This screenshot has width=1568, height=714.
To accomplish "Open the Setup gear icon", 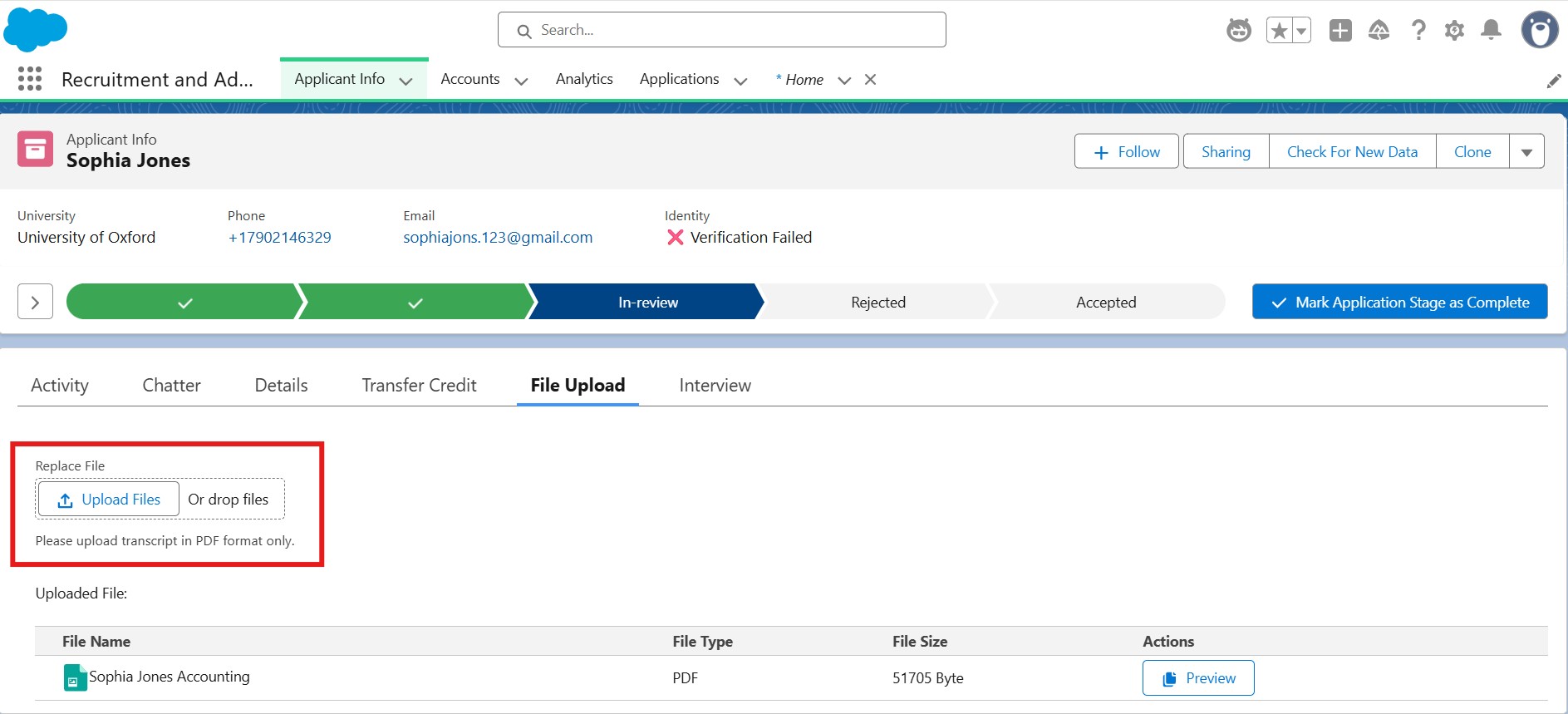I will pos(1454,31).
